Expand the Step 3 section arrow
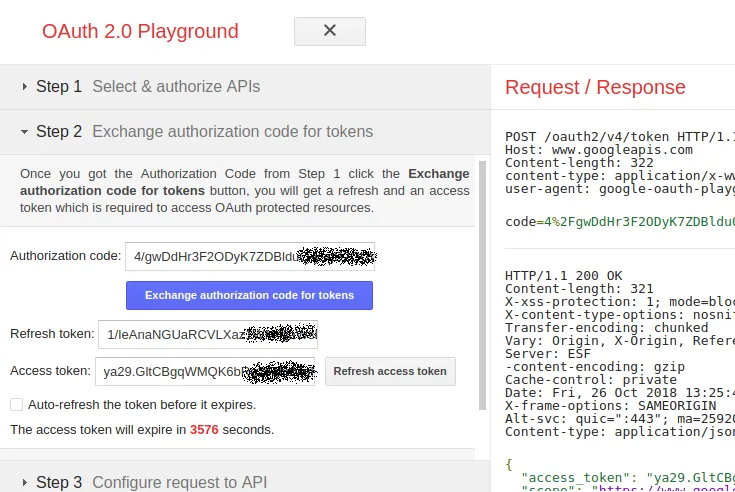Image resolution: width=735 pixels, height=492 pixels. (x=24, y=483)
